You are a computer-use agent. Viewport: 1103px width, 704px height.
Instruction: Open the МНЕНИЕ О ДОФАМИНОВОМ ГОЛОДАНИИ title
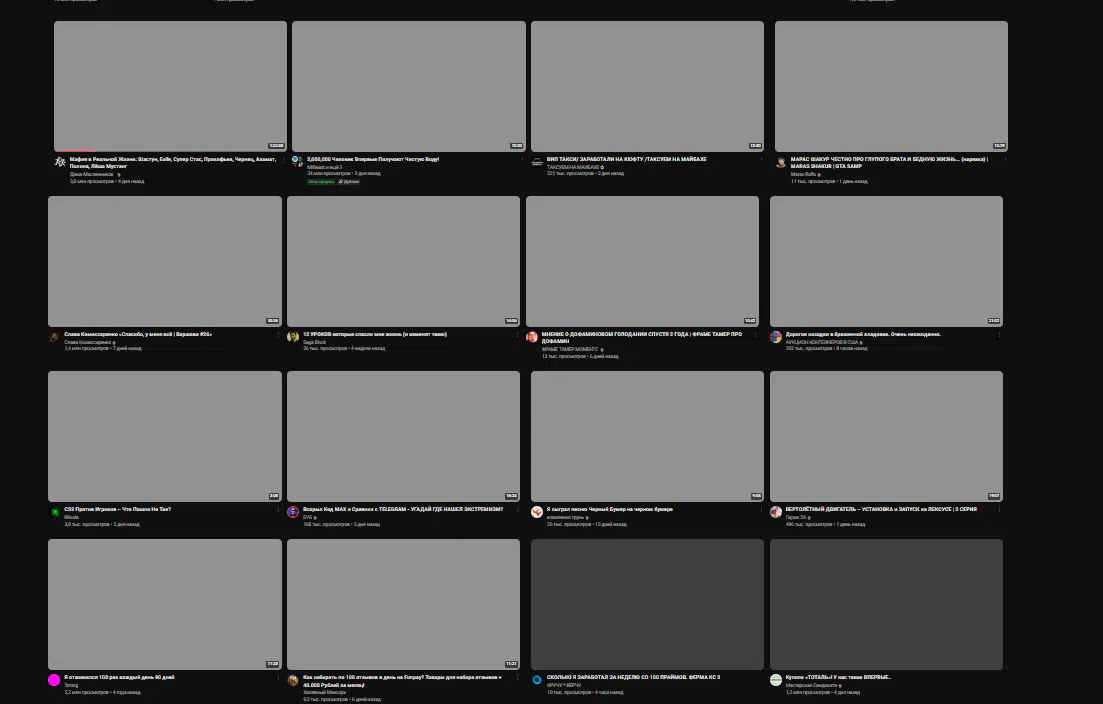[644, 338]
